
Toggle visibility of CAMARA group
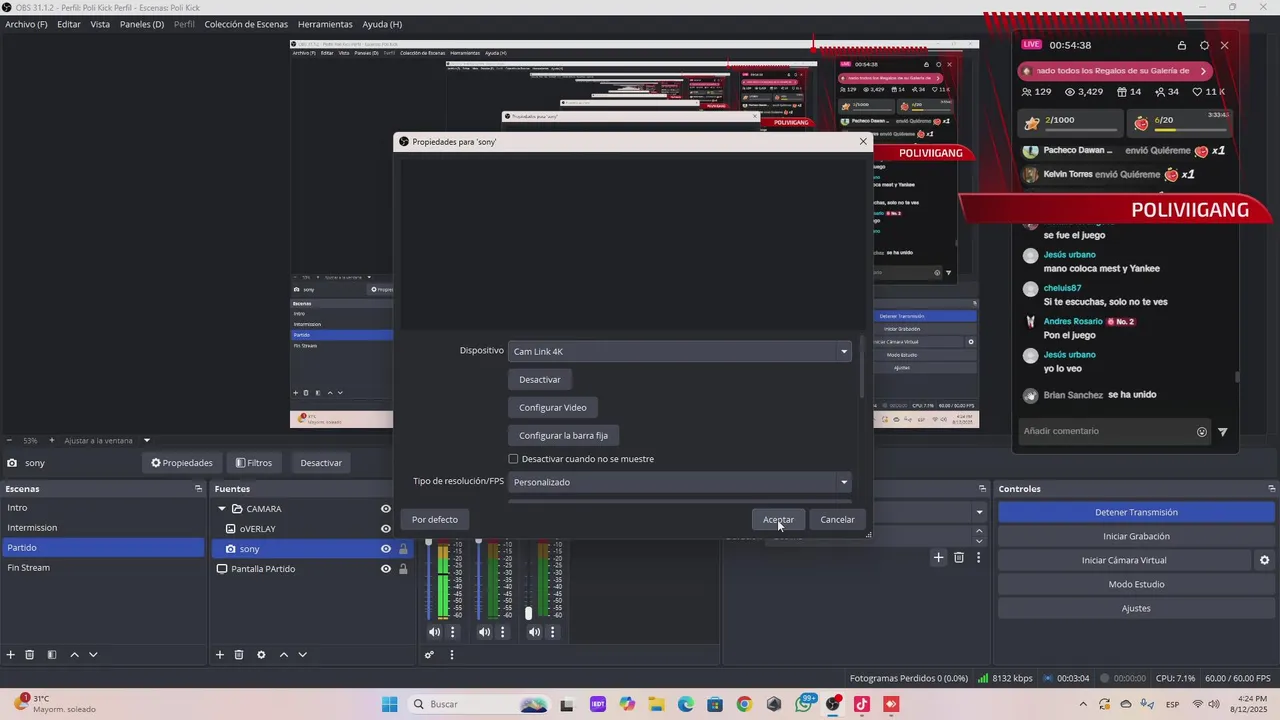tap(386, 509)
